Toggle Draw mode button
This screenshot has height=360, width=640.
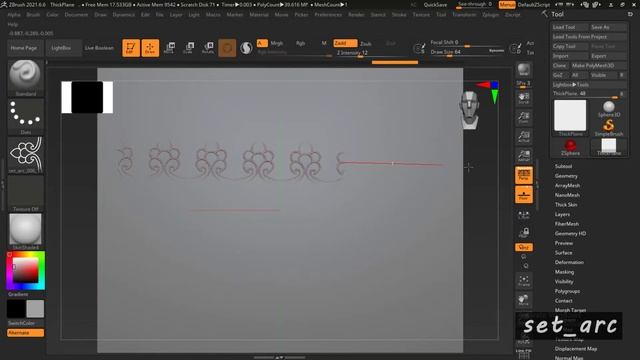150,48
